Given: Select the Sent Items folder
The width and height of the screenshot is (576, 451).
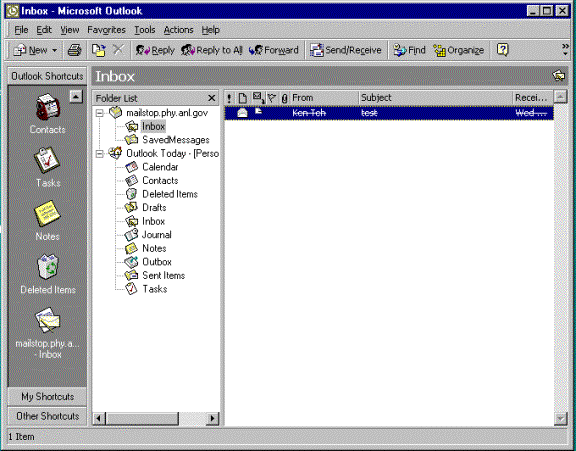Looking at the screenshot, I should click(x=163, y=275).
